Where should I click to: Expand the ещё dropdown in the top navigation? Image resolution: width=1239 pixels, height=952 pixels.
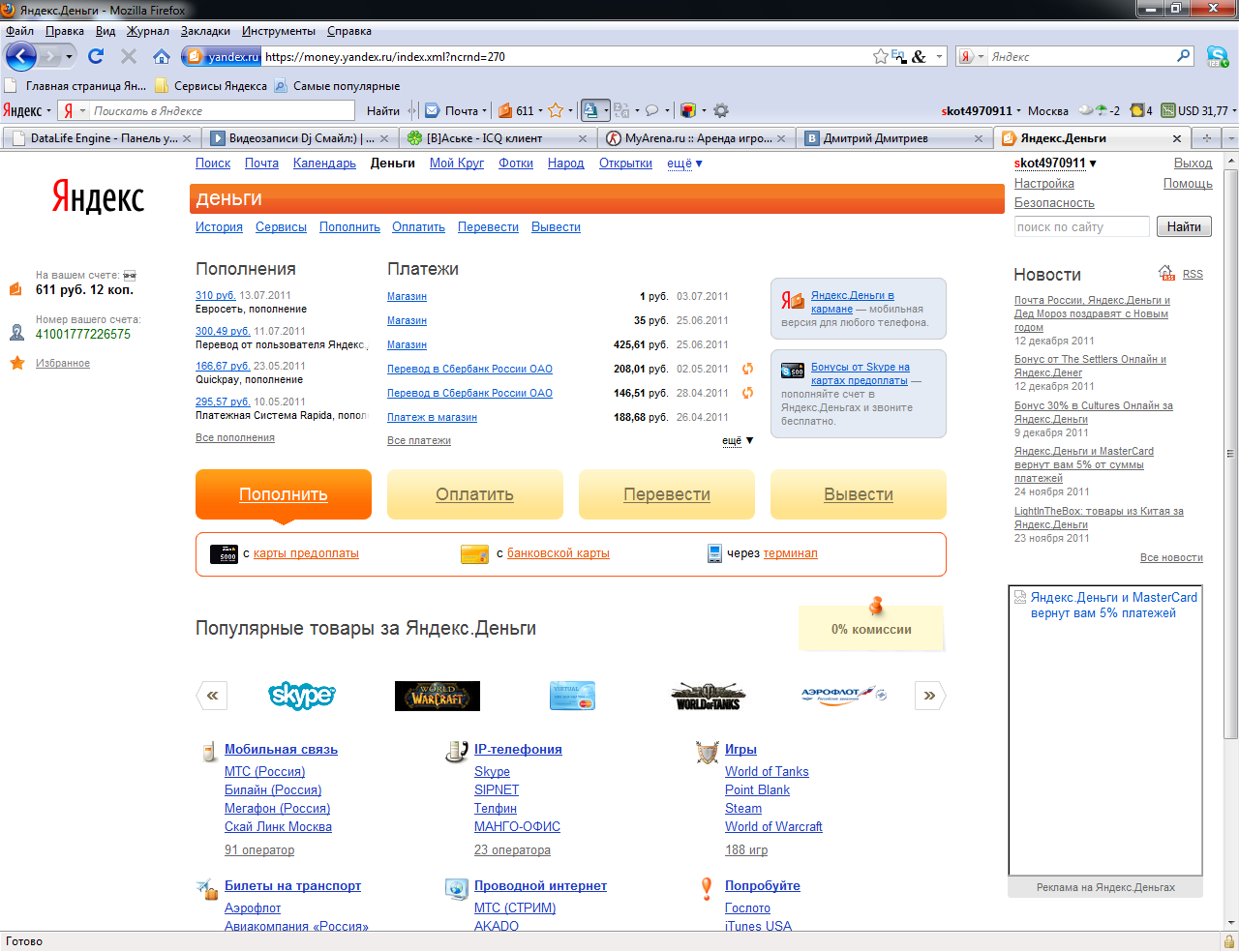point(684,164)
